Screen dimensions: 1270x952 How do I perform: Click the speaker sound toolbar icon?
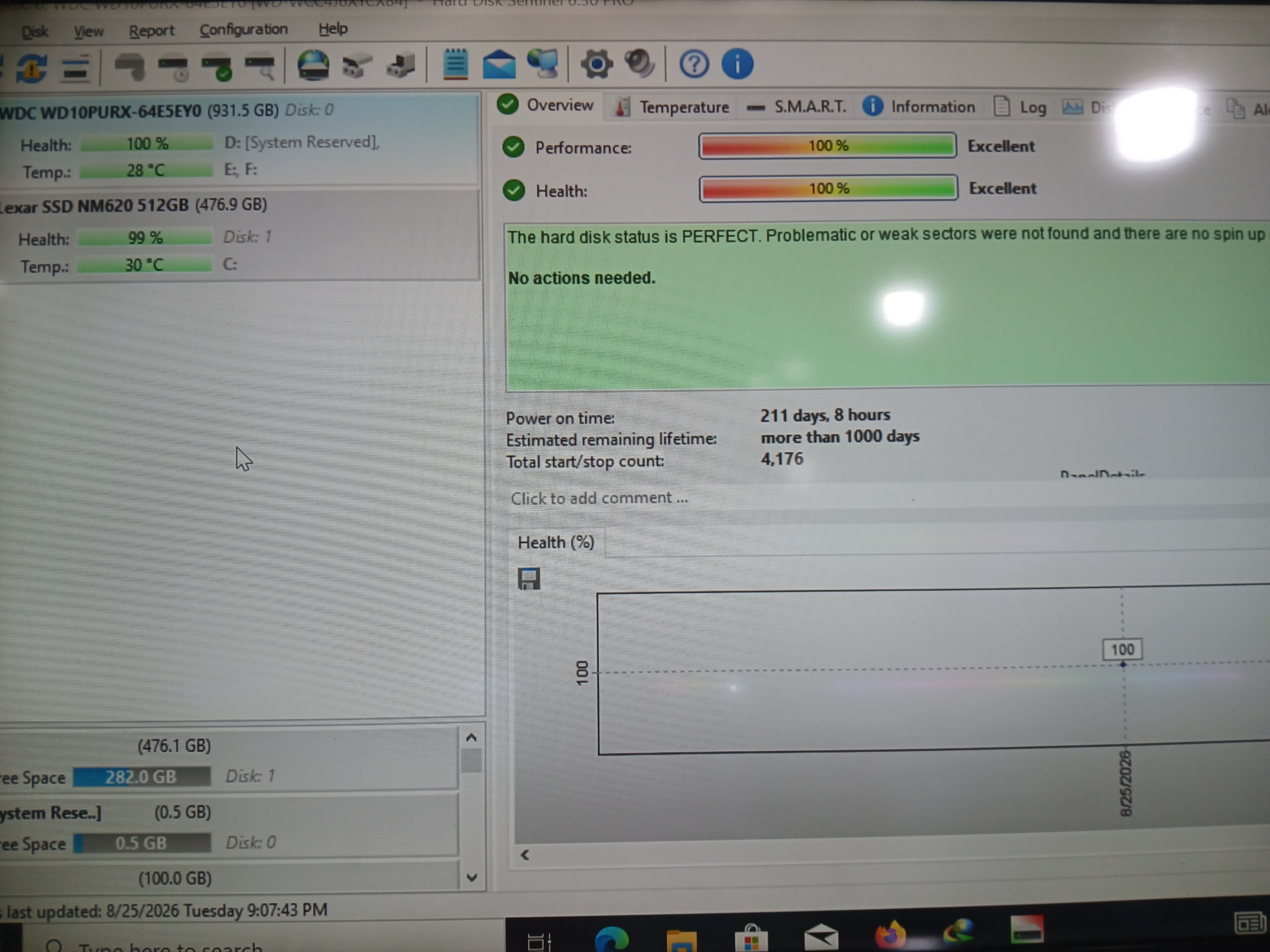pyautogui.click(x=639, y=62)
